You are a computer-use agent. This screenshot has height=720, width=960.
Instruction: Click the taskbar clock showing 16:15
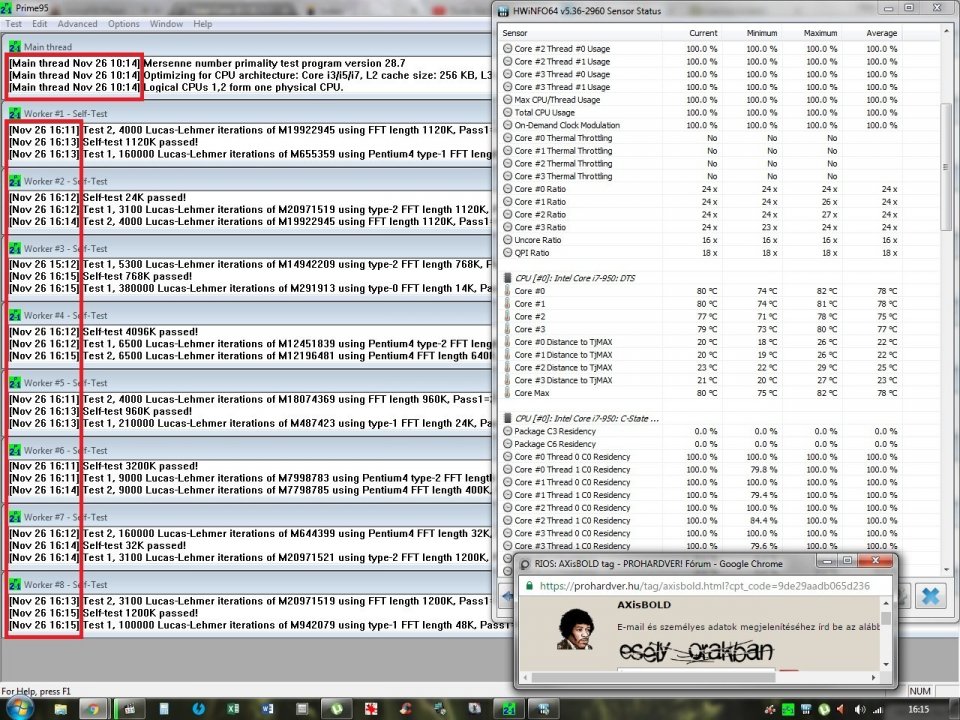(918, 710)
